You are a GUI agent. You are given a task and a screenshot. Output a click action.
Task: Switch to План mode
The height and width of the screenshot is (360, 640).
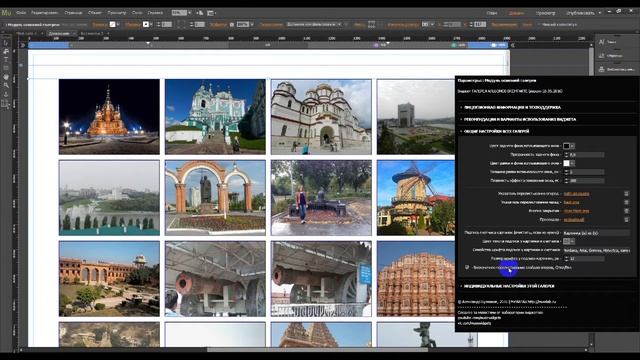click(x=492, y=13)
